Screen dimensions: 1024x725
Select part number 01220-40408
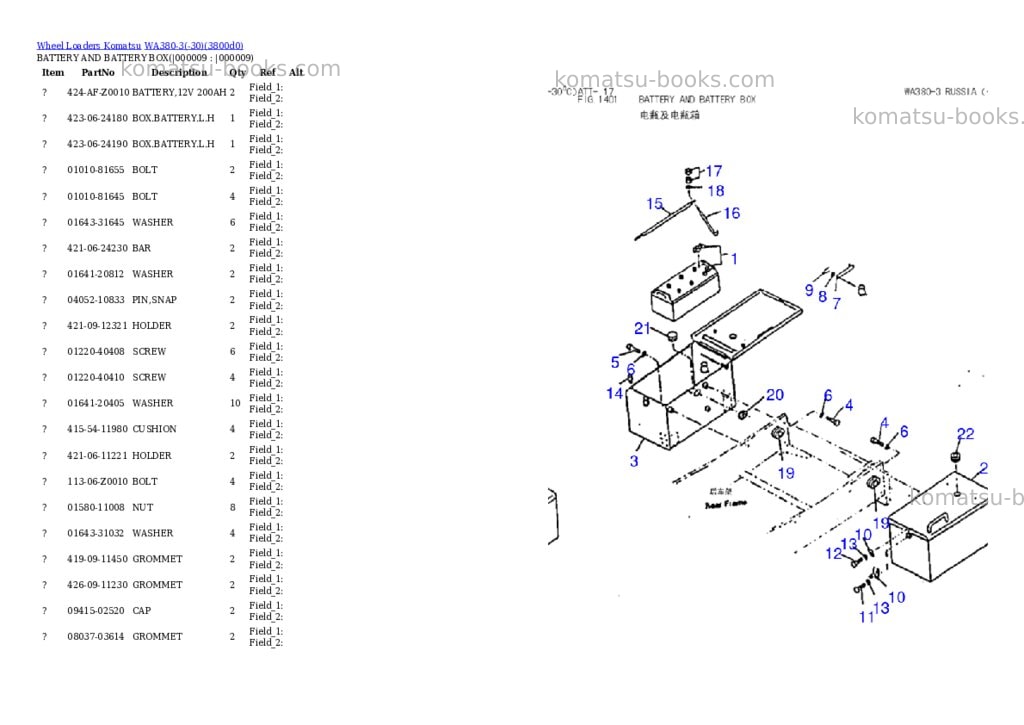click(x=95, y=351)
